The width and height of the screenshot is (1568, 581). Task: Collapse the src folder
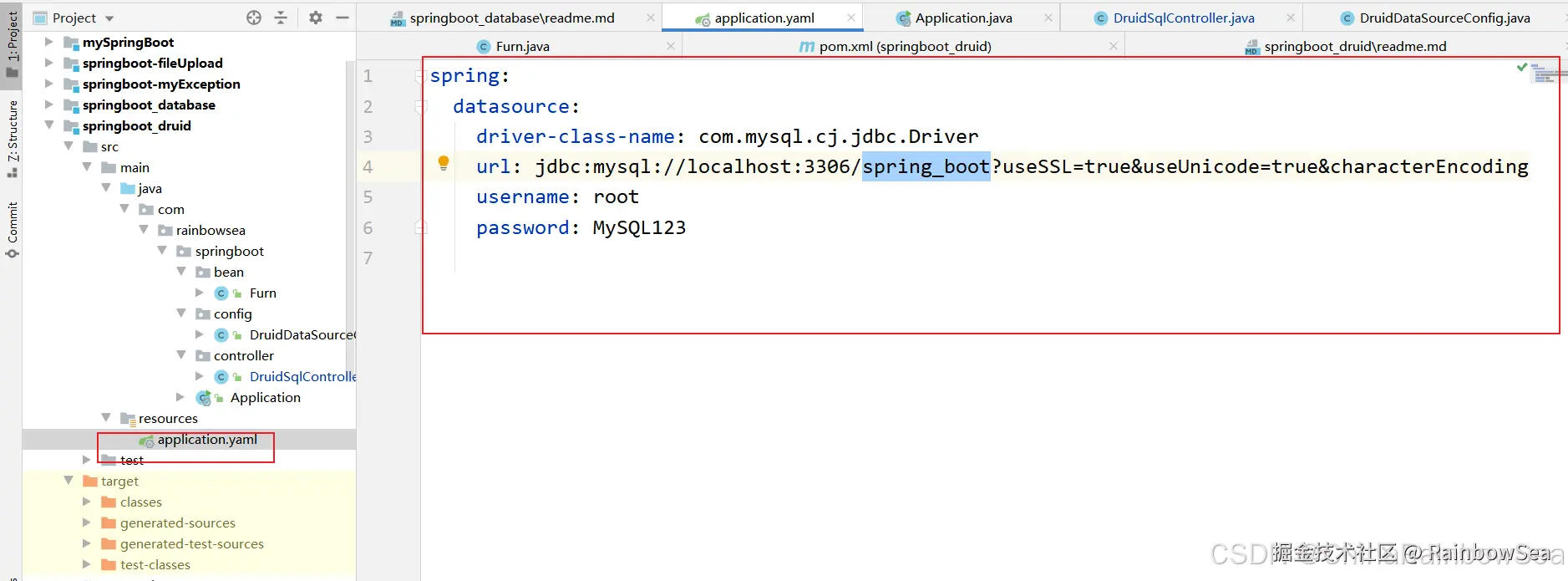(69, 146)
